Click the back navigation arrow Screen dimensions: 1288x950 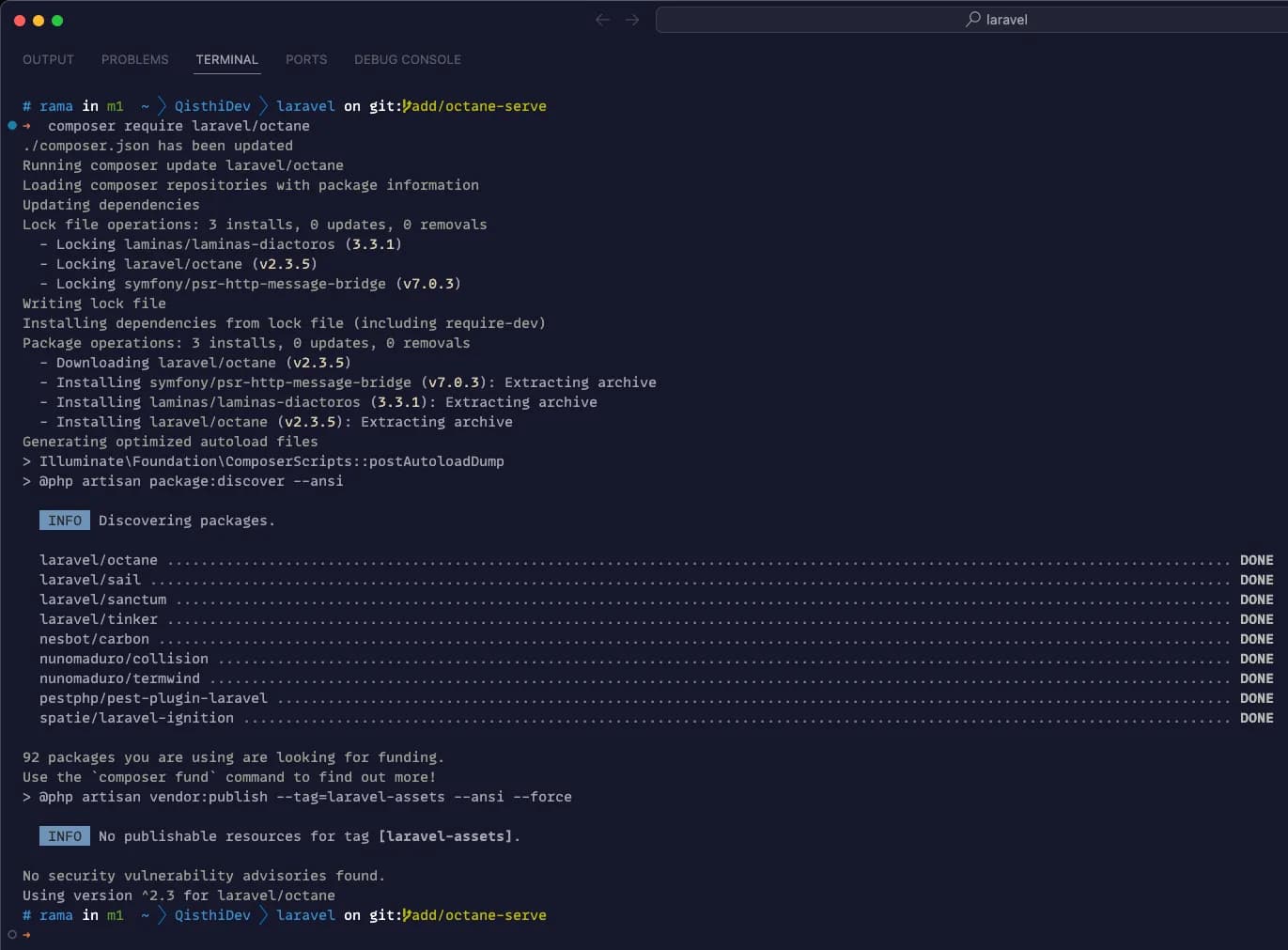[602, 19]
